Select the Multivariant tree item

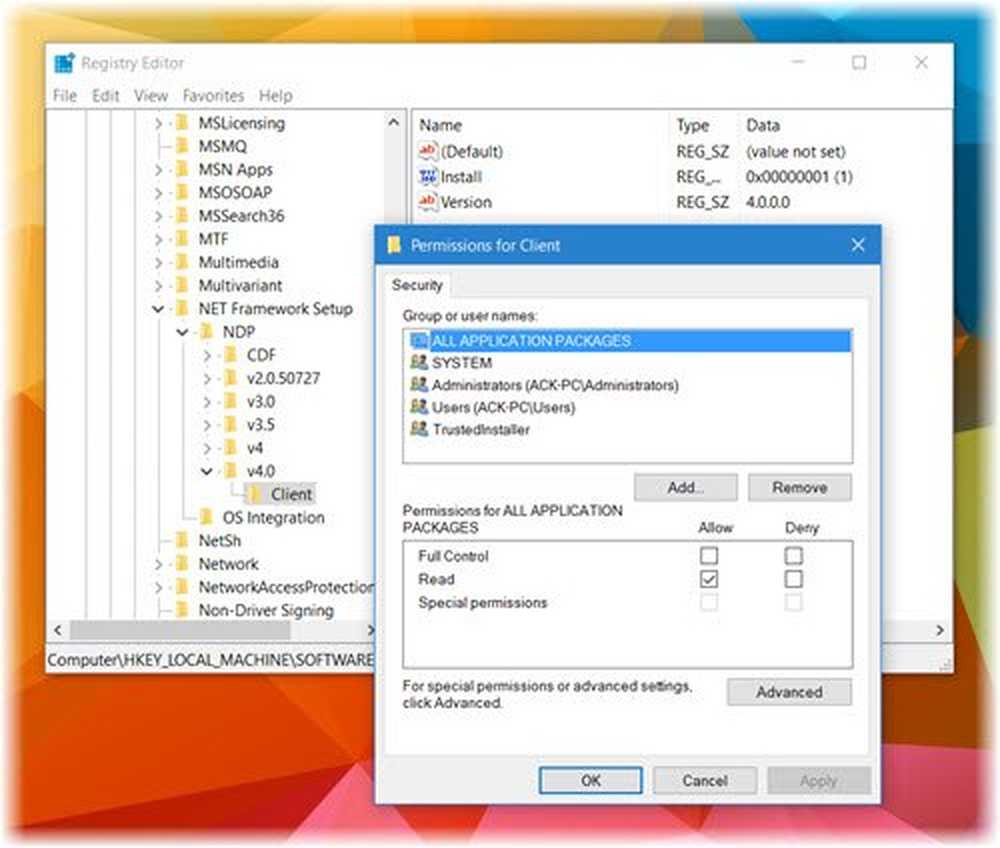(x=240, y=286)
